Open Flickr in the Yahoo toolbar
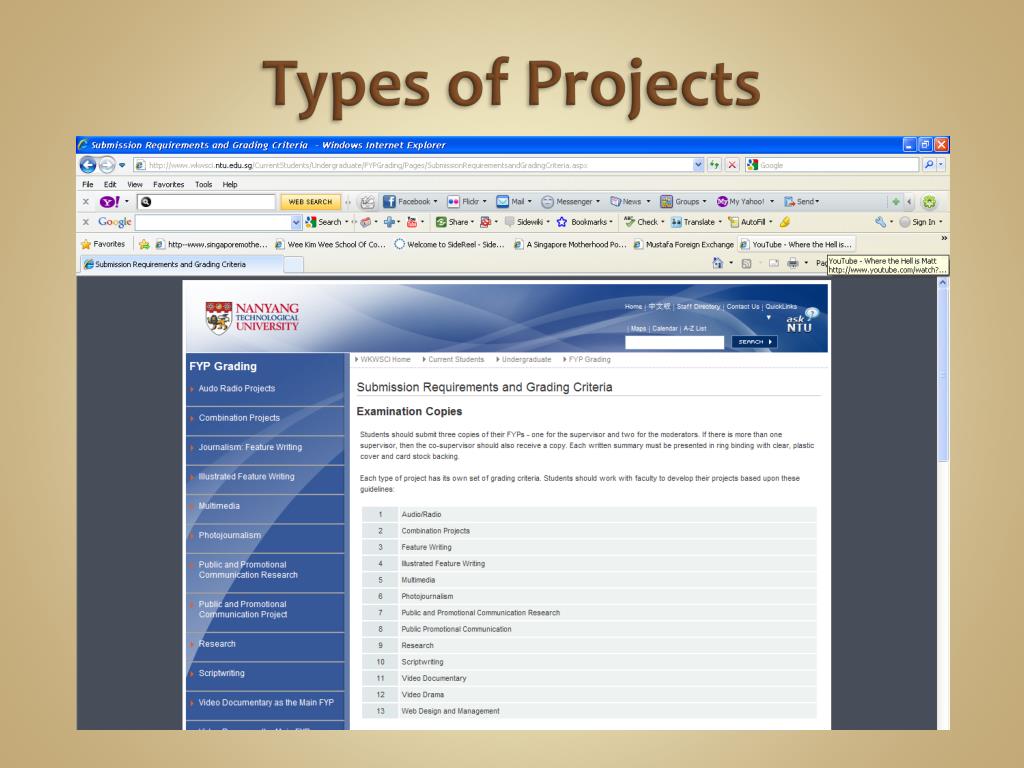 [x=466, y=202]
